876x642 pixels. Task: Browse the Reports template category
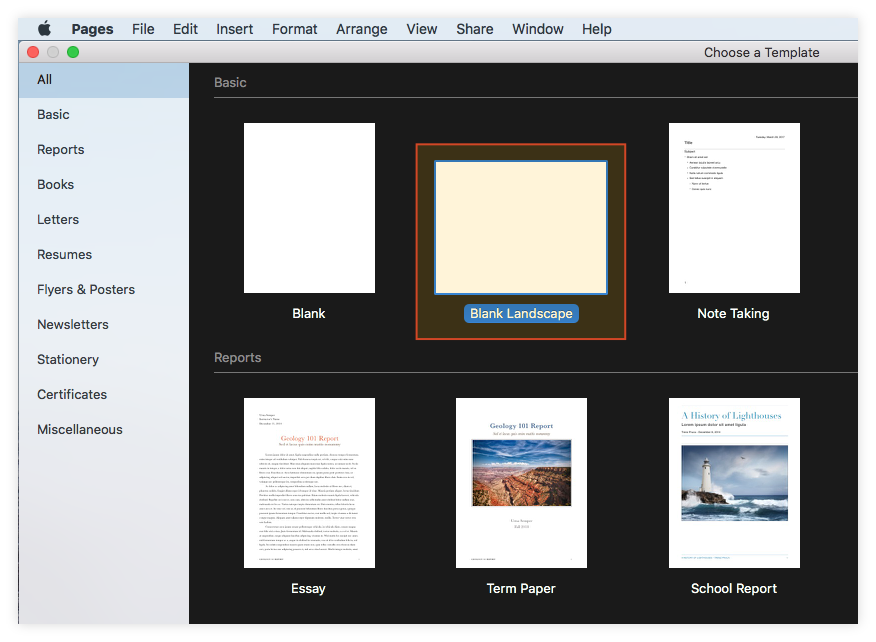(x=60, y=149)
